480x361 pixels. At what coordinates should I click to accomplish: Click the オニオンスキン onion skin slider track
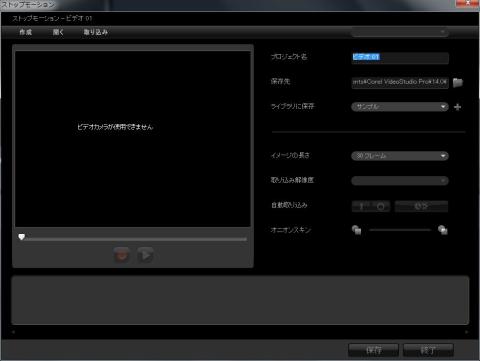[400, 230]
